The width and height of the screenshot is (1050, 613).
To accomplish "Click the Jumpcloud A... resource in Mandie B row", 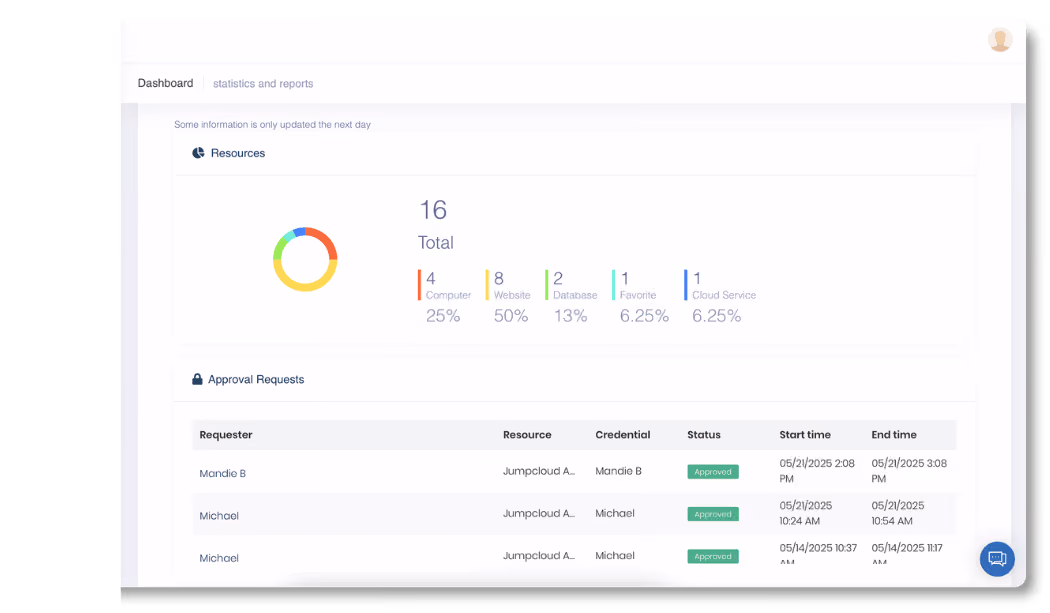I will pyautogui.click(x=539, y=471).
